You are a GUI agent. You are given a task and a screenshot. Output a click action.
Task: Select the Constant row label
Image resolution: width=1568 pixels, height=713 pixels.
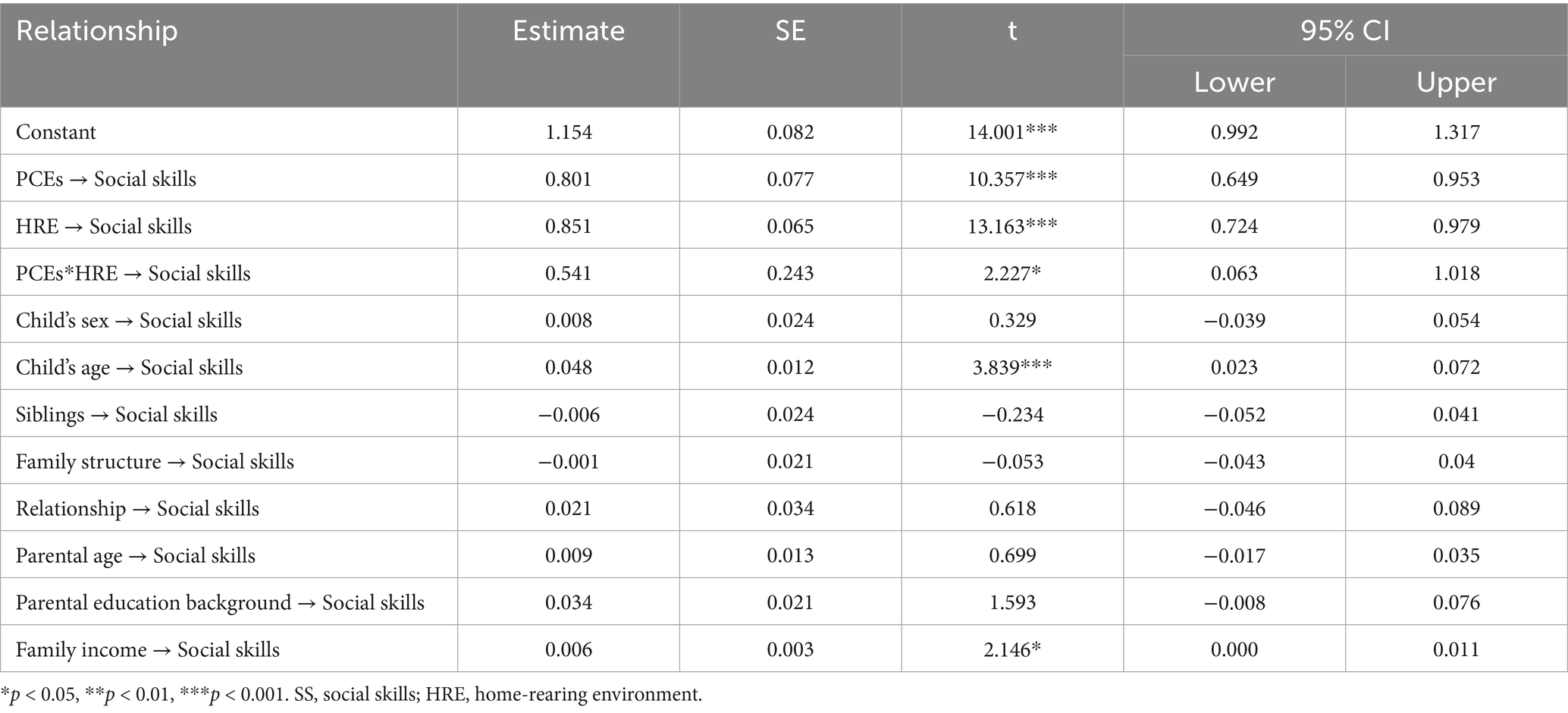click(56, 132)
